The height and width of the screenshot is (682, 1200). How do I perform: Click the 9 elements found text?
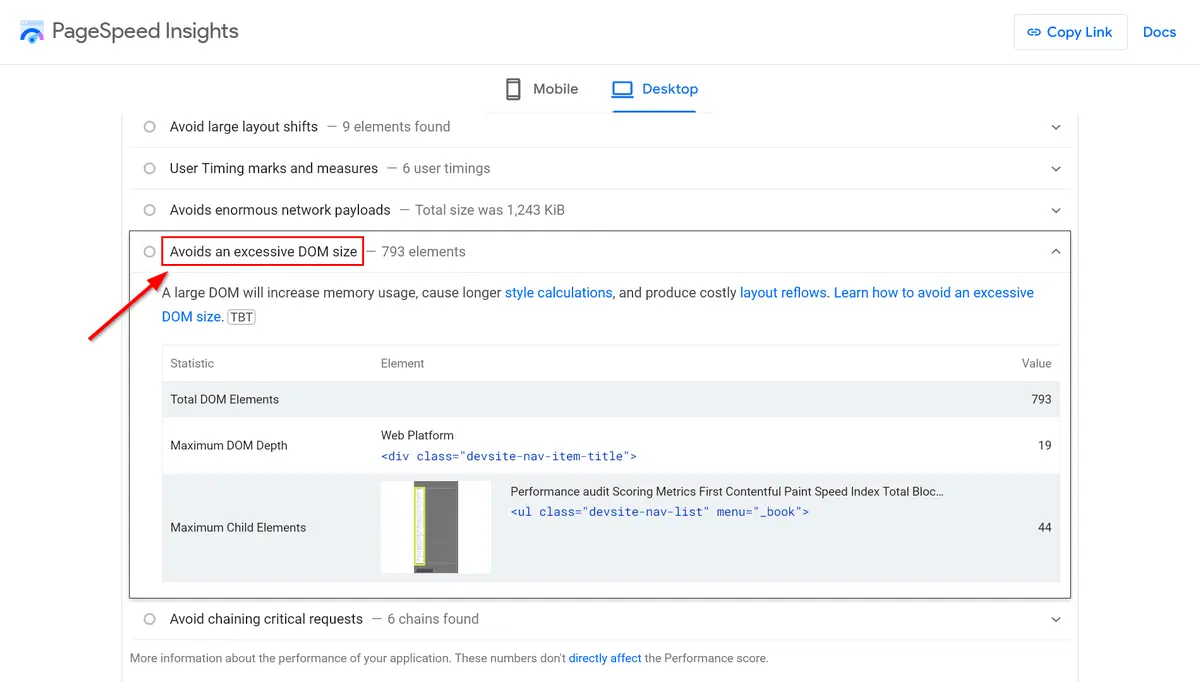pos(396,127)
